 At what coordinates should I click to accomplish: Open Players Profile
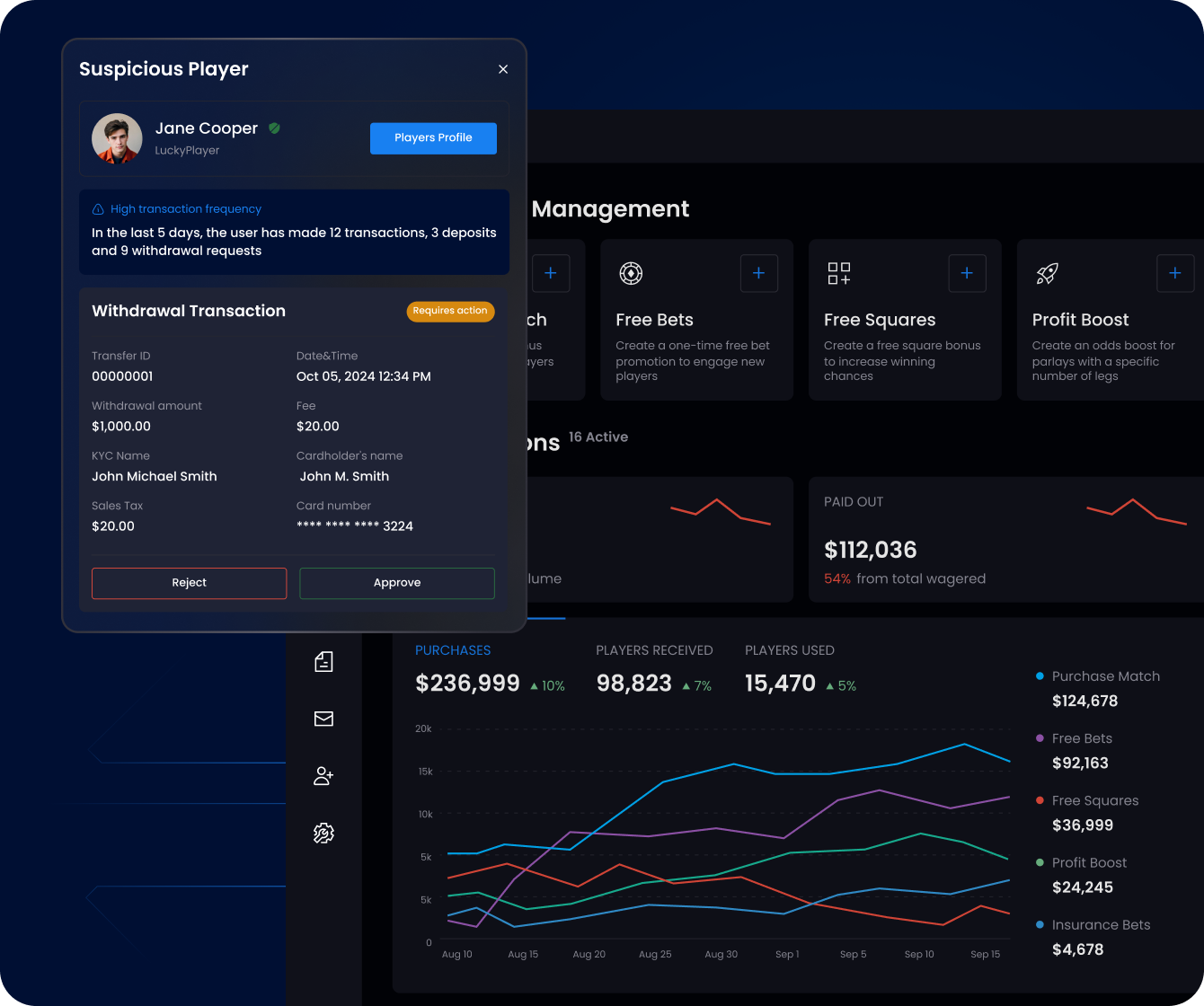(x=433, y=137)
